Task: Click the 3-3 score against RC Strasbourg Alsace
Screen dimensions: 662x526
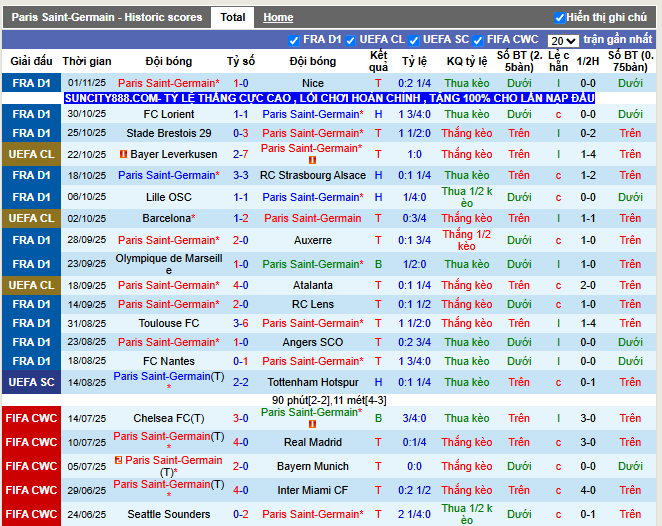Action: 241,175
